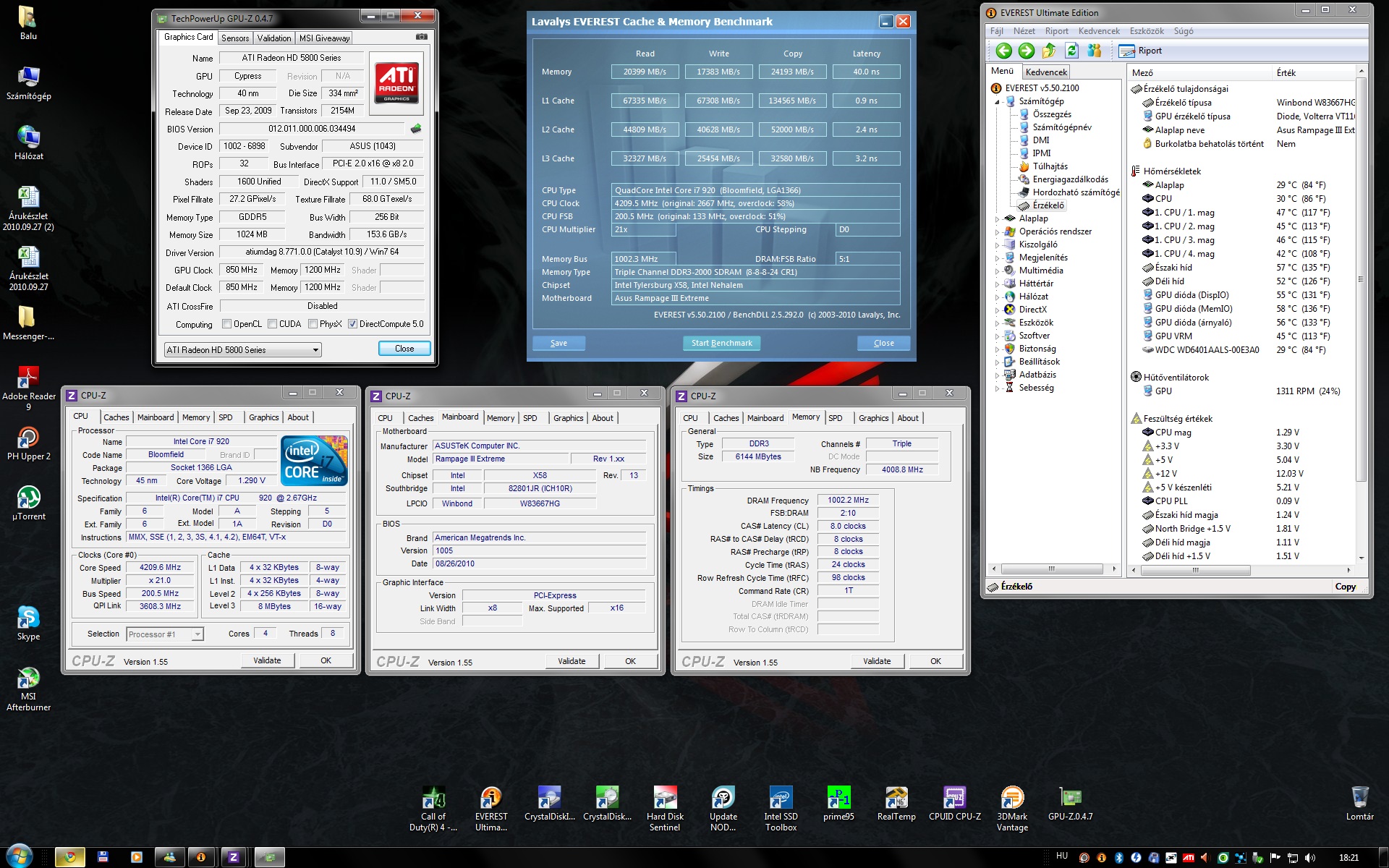The width and height of the screenshot is (1389, 868).
Task: Open Intel SSD Toolbox shortcut
Action: (781, 809)
